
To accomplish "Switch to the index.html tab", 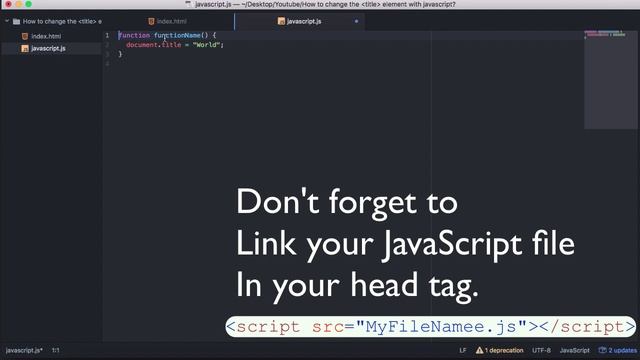I will click(171, 21).
